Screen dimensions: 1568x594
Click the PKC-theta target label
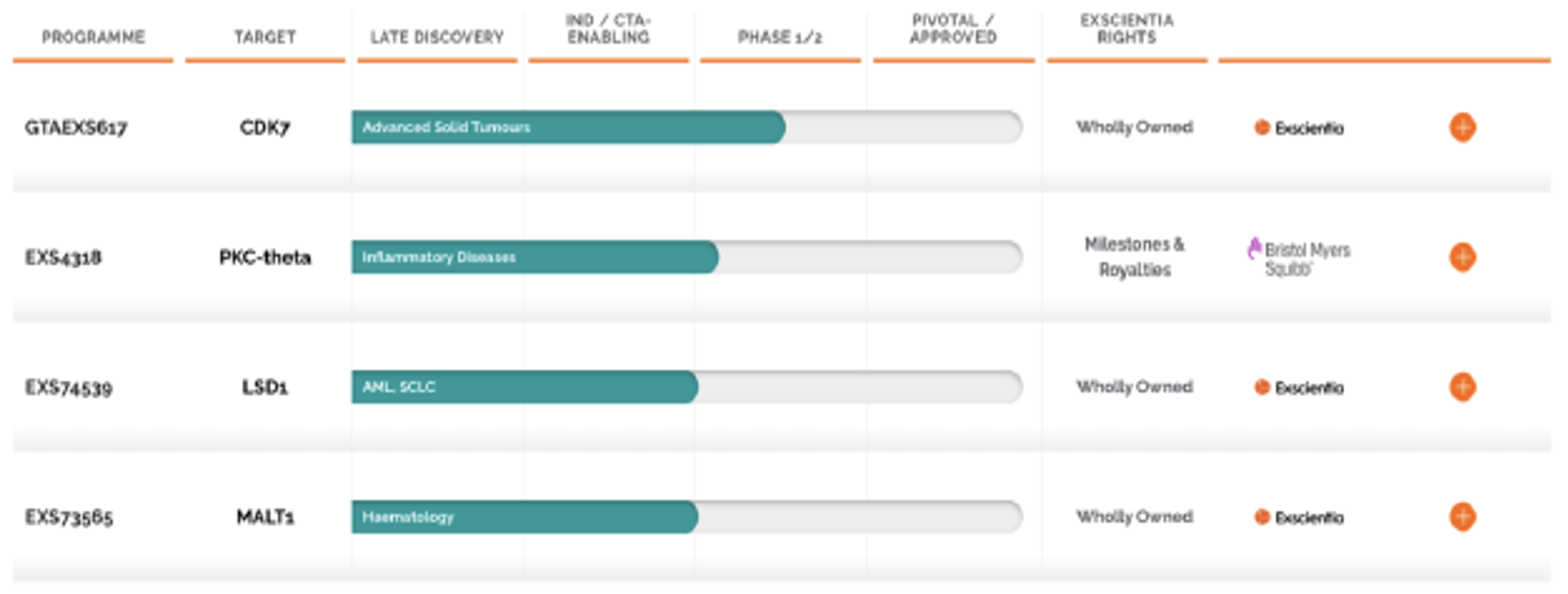point(265,258)
